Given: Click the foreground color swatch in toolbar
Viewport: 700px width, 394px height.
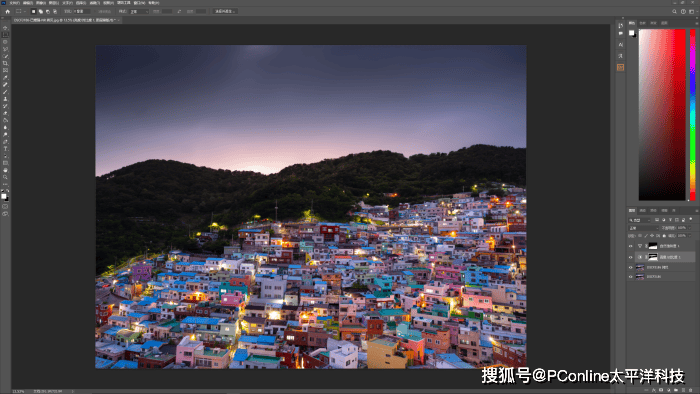Looking at the screenshot, I should [4, 196].
